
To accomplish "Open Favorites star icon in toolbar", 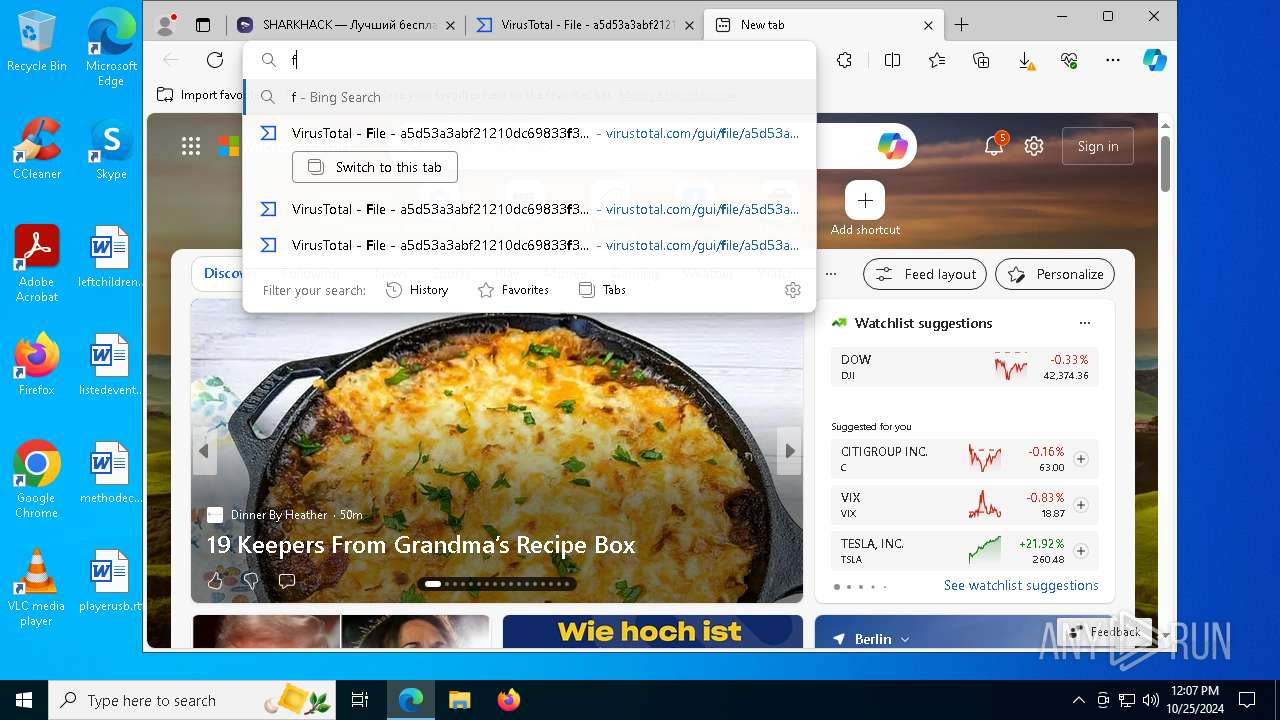I will [937, 60].
